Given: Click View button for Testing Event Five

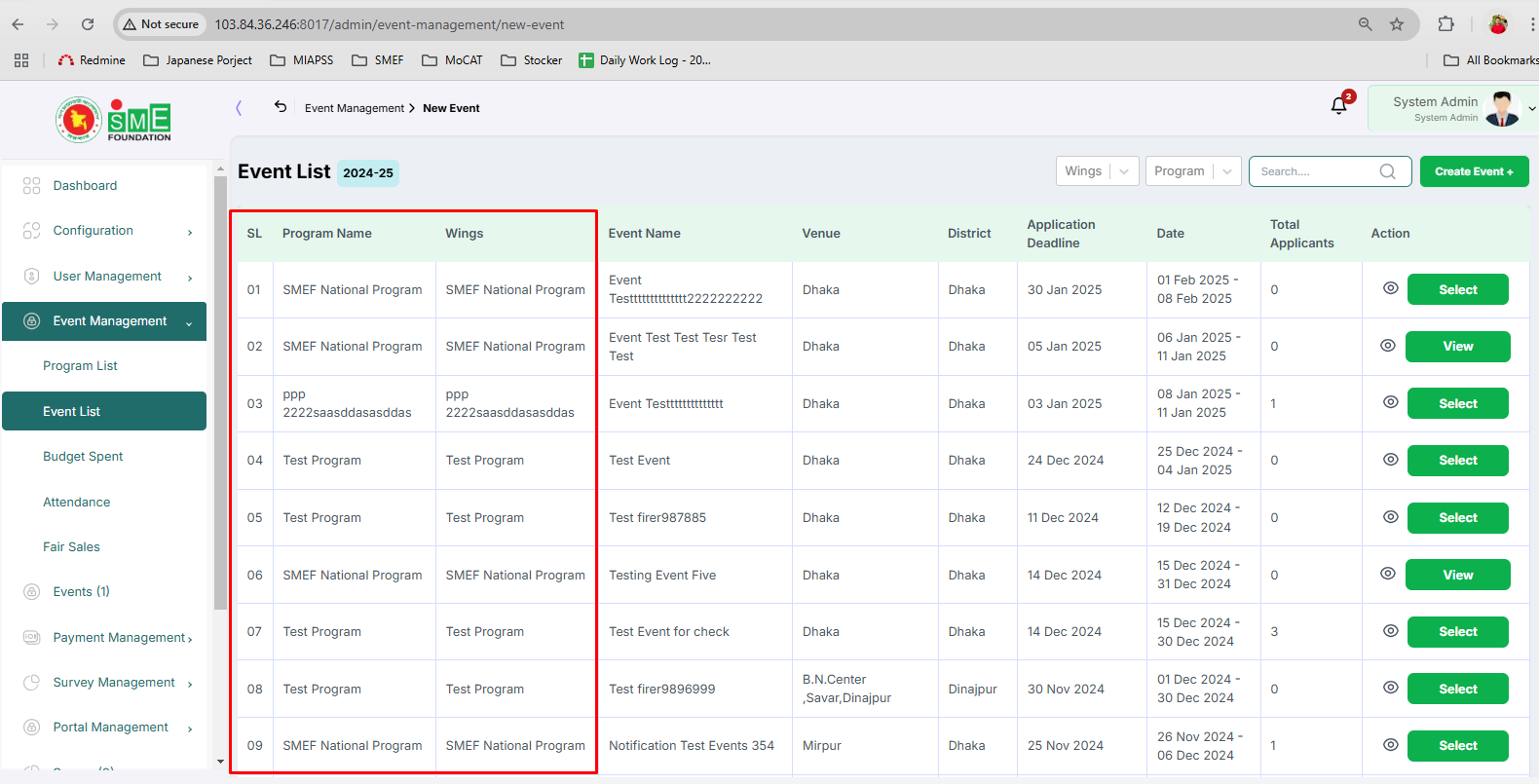Looking at the screenshot, I should (1457, 575).
